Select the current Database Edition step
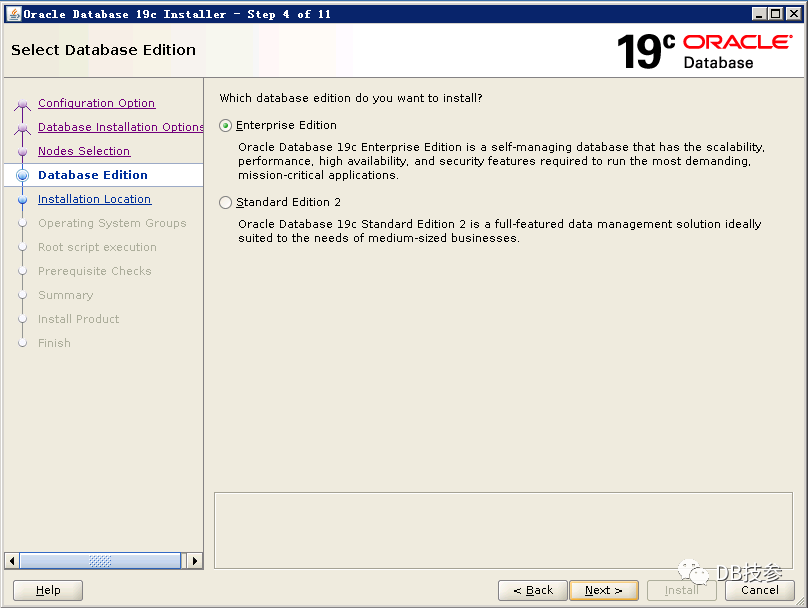808x608 pixels. [x=93, y=175]
